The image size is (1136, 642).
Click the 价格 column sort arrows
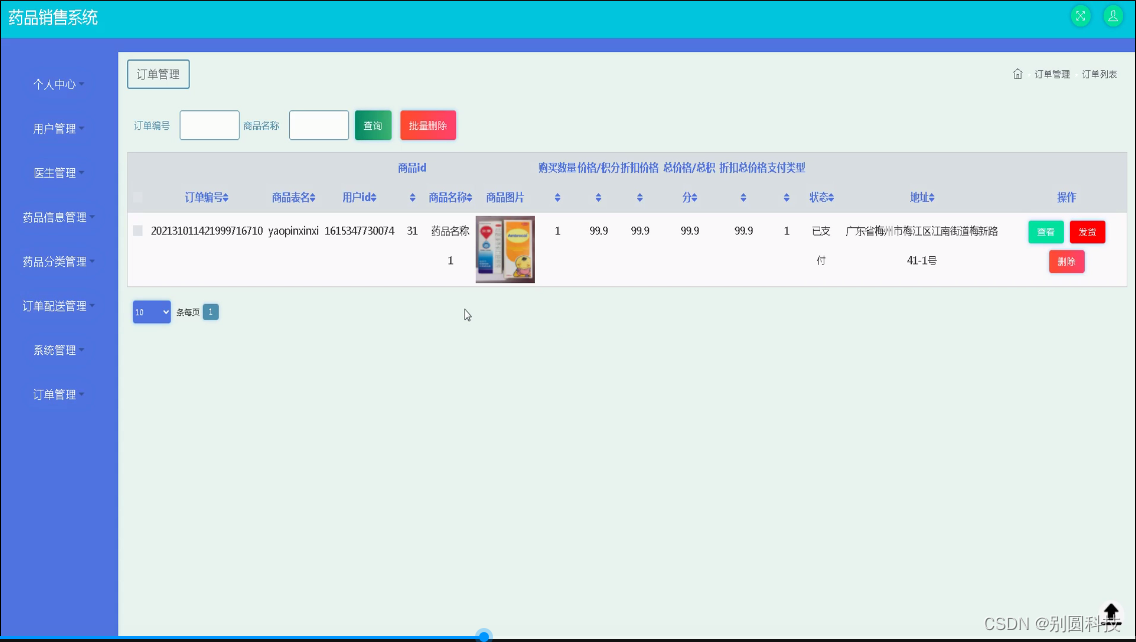click(x=598, y=197)
